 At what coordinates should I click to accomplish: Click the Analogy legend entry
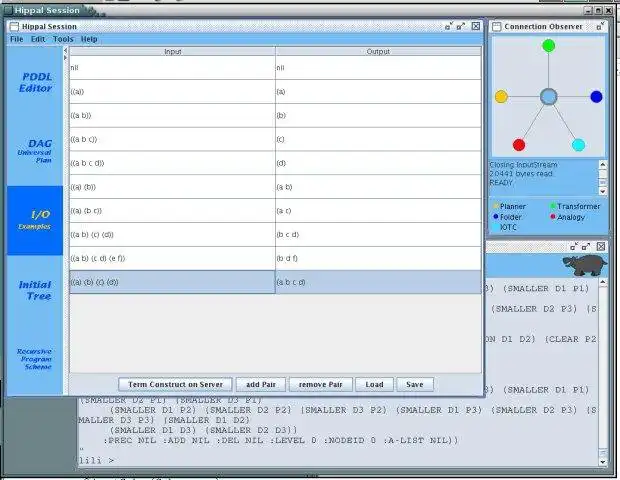(567, 217)
